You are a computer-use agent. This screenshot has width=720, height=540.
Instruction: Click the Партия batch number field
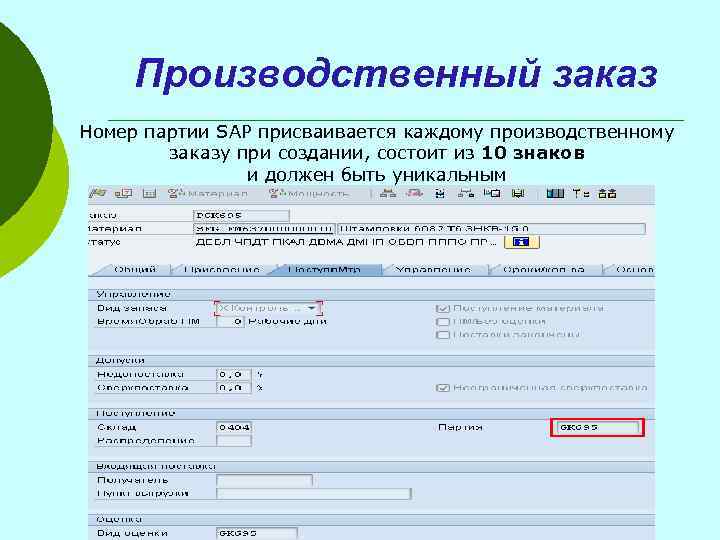pos(597,428)
